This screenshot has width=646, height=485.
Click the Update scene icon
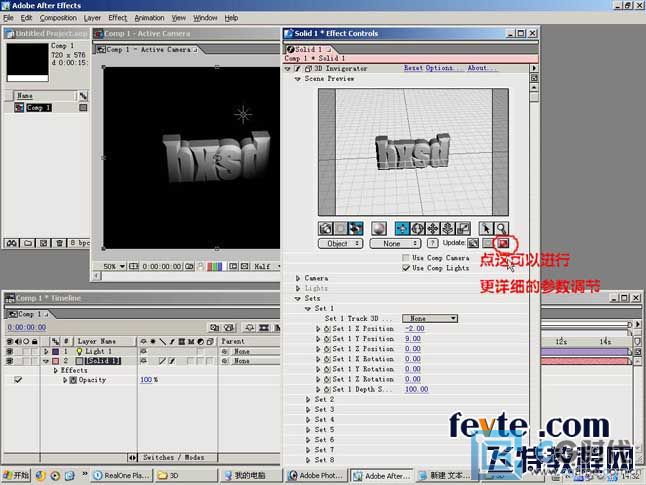pos(473,243)
